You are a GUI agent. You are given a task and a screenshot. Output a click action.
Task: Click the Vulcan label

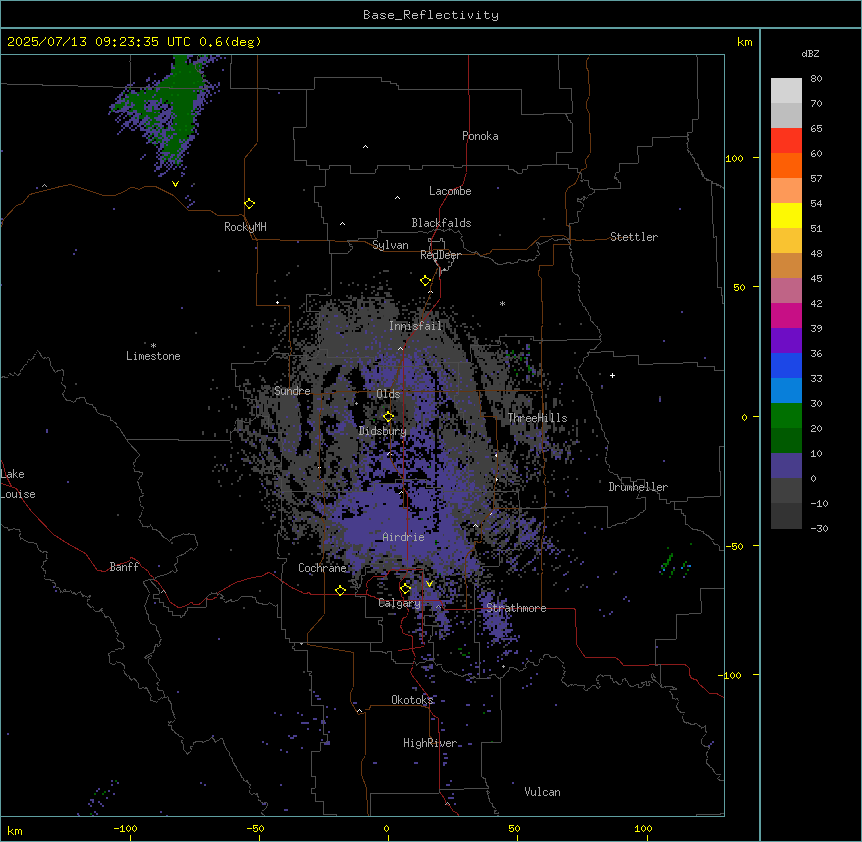[x=542, y=792]
